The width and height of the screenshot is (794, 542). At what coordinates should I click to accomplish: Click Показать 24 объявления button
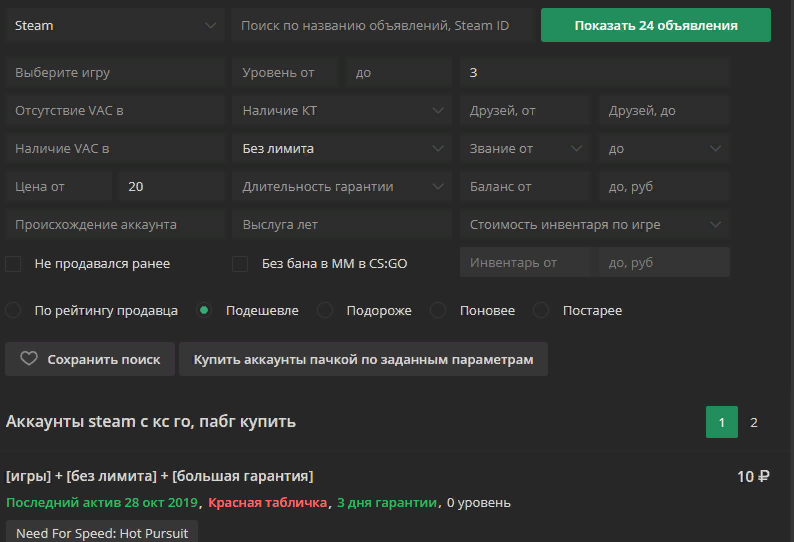click(x=656, y=25)
